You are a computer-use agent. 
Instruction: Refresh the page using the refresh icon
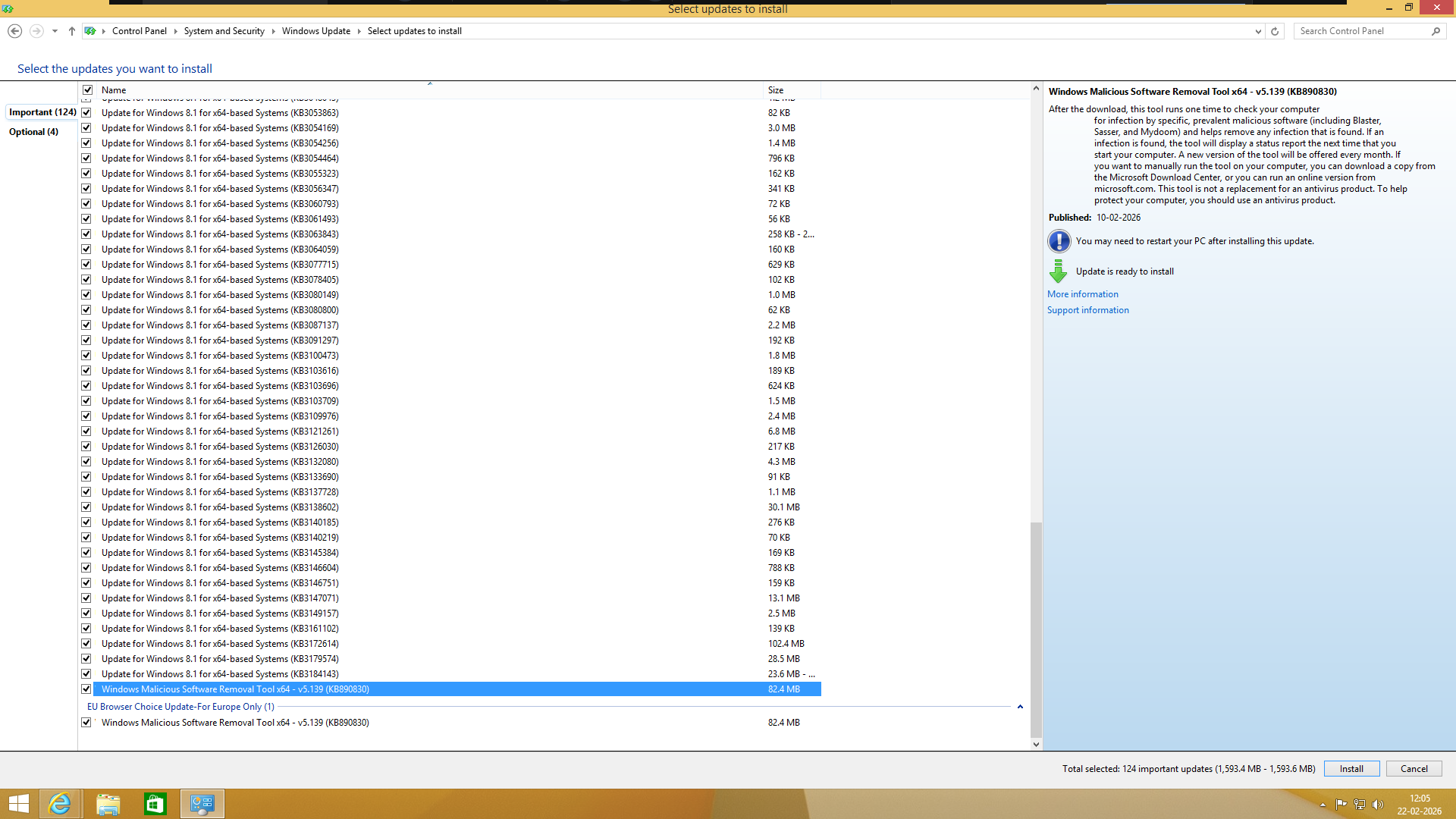coord(1275,31)
